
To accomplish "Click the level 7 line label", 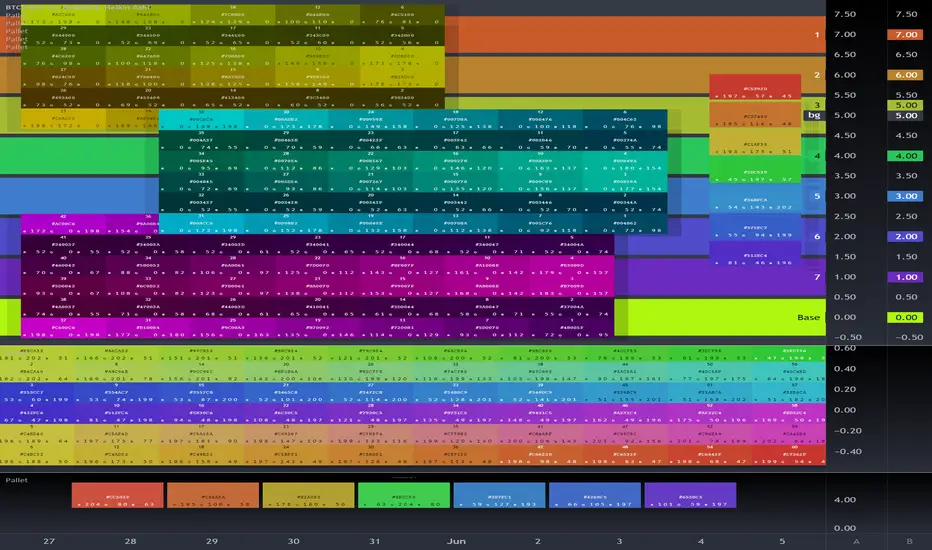I will [817, 277].
